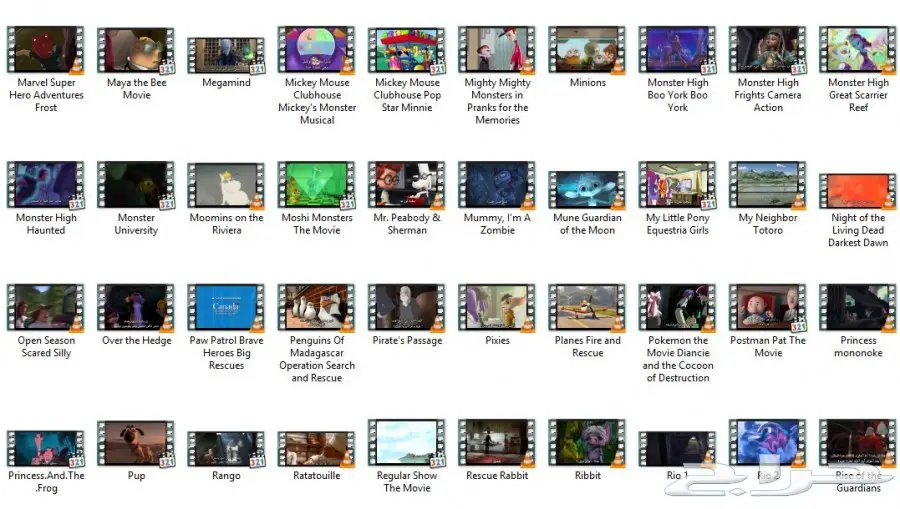Click Mickey's Monster Musical video icon
This screenshot has width=900, height=509.
[316, 50]
